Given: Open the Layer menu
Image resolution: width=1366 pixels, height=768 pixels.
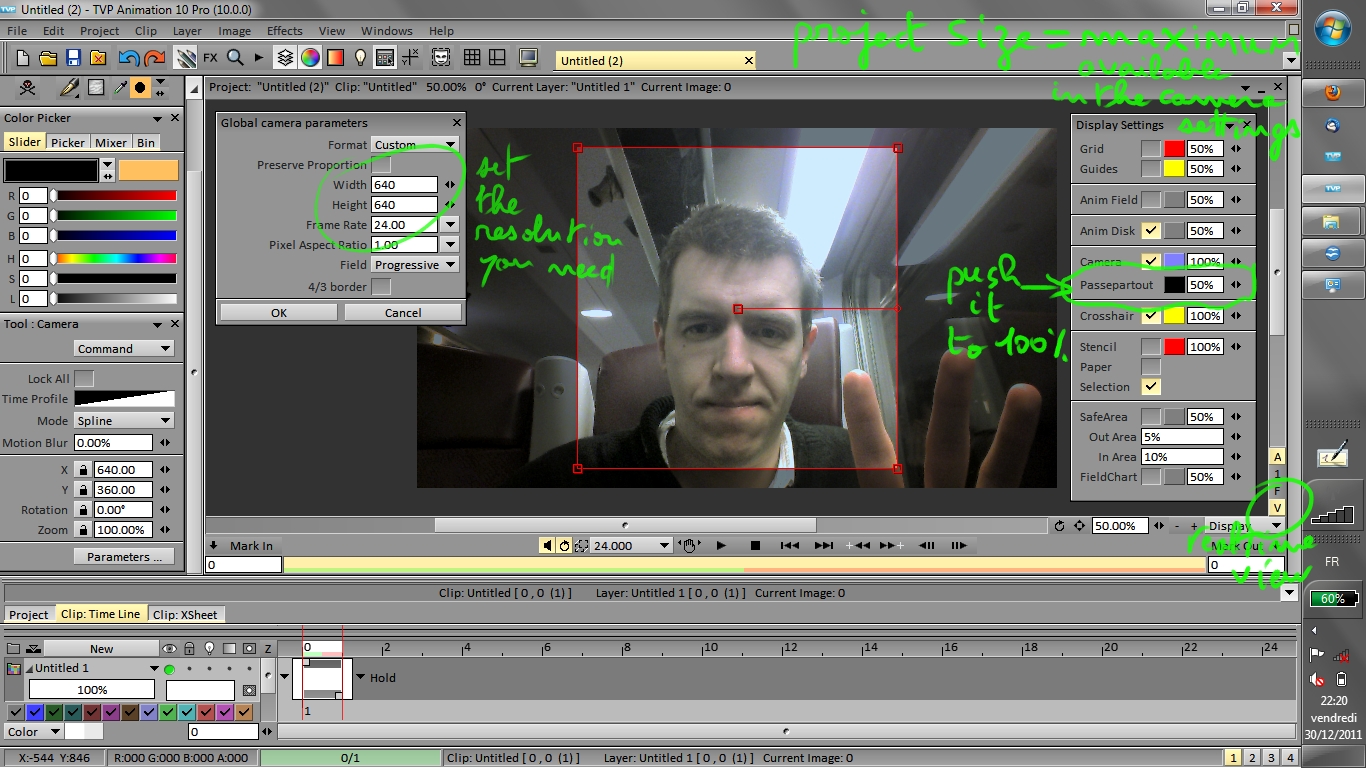Looking at the screenshot, I should coord(187,31).
